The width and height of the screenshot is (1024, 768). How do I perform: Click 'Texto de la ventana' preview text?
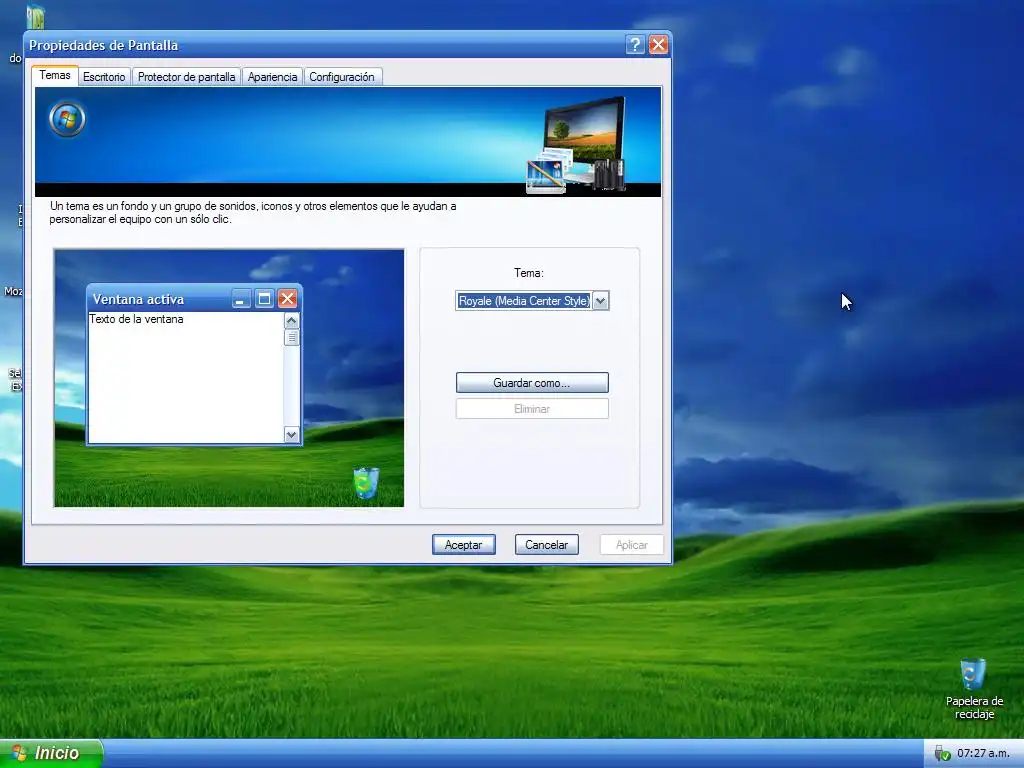136,319
